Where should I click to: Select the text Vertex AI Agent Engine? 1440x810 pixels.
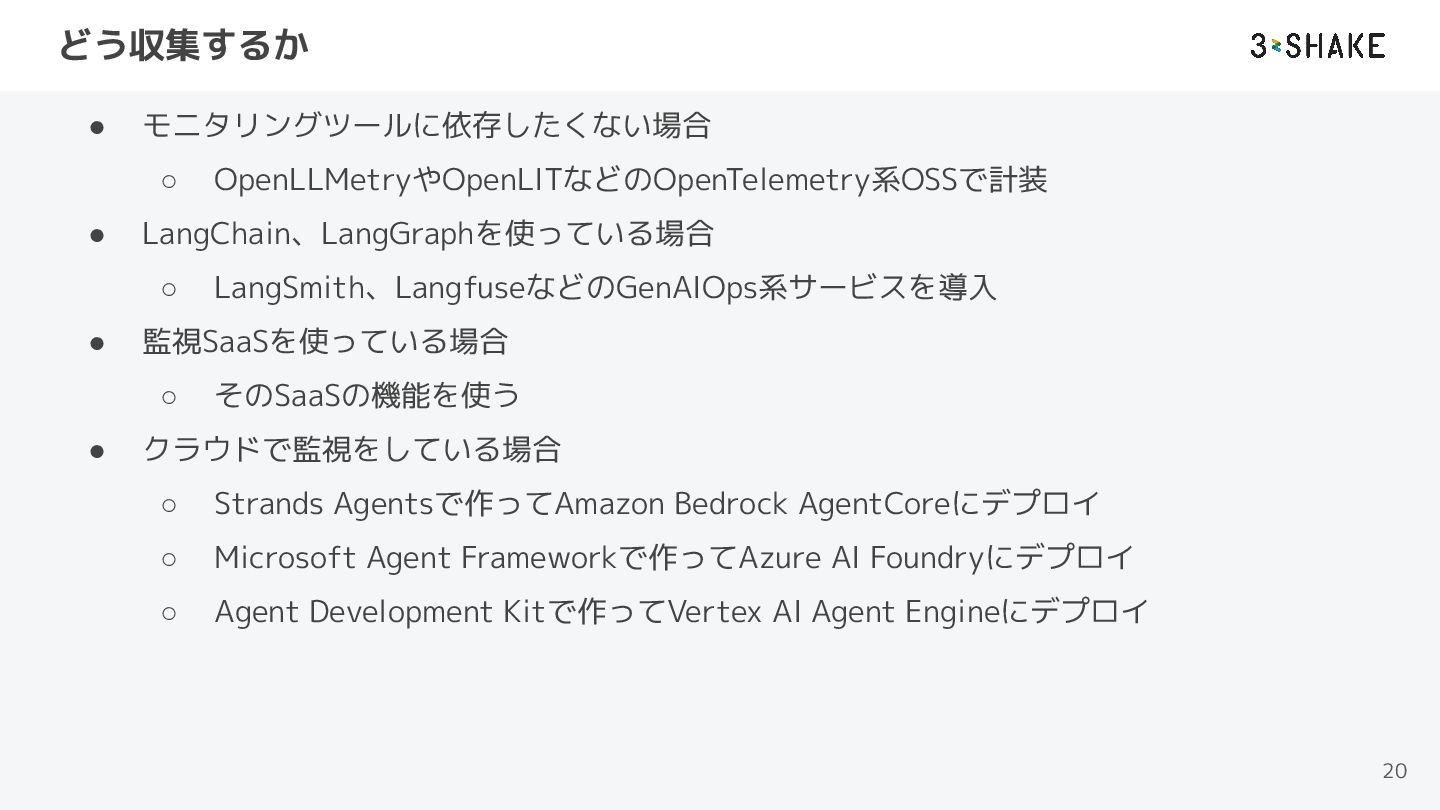833,612
